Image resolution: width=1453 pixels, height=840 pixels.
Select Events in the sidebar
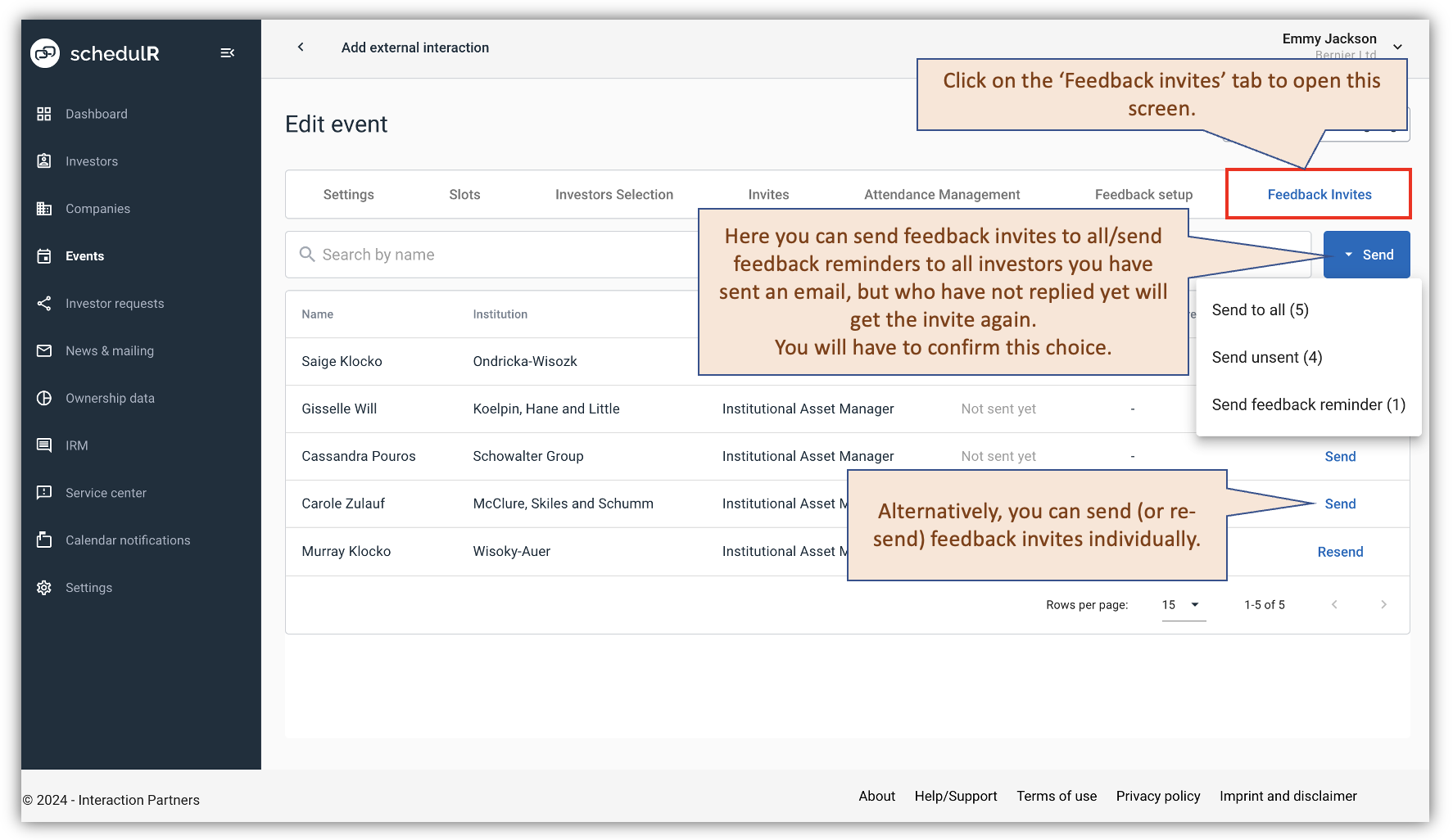(x=84, y=255)
